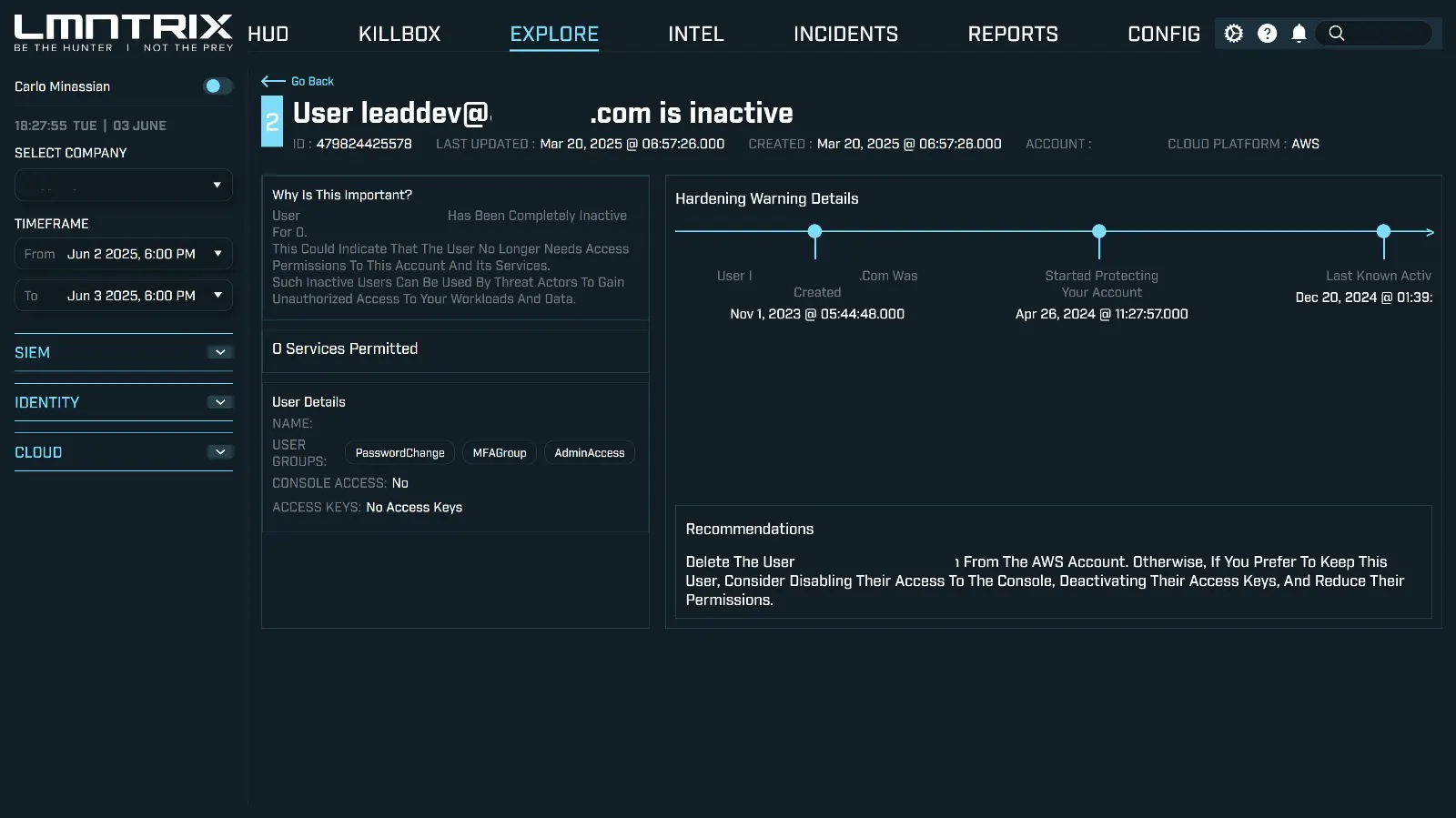Open the To date dropdown

124,296
